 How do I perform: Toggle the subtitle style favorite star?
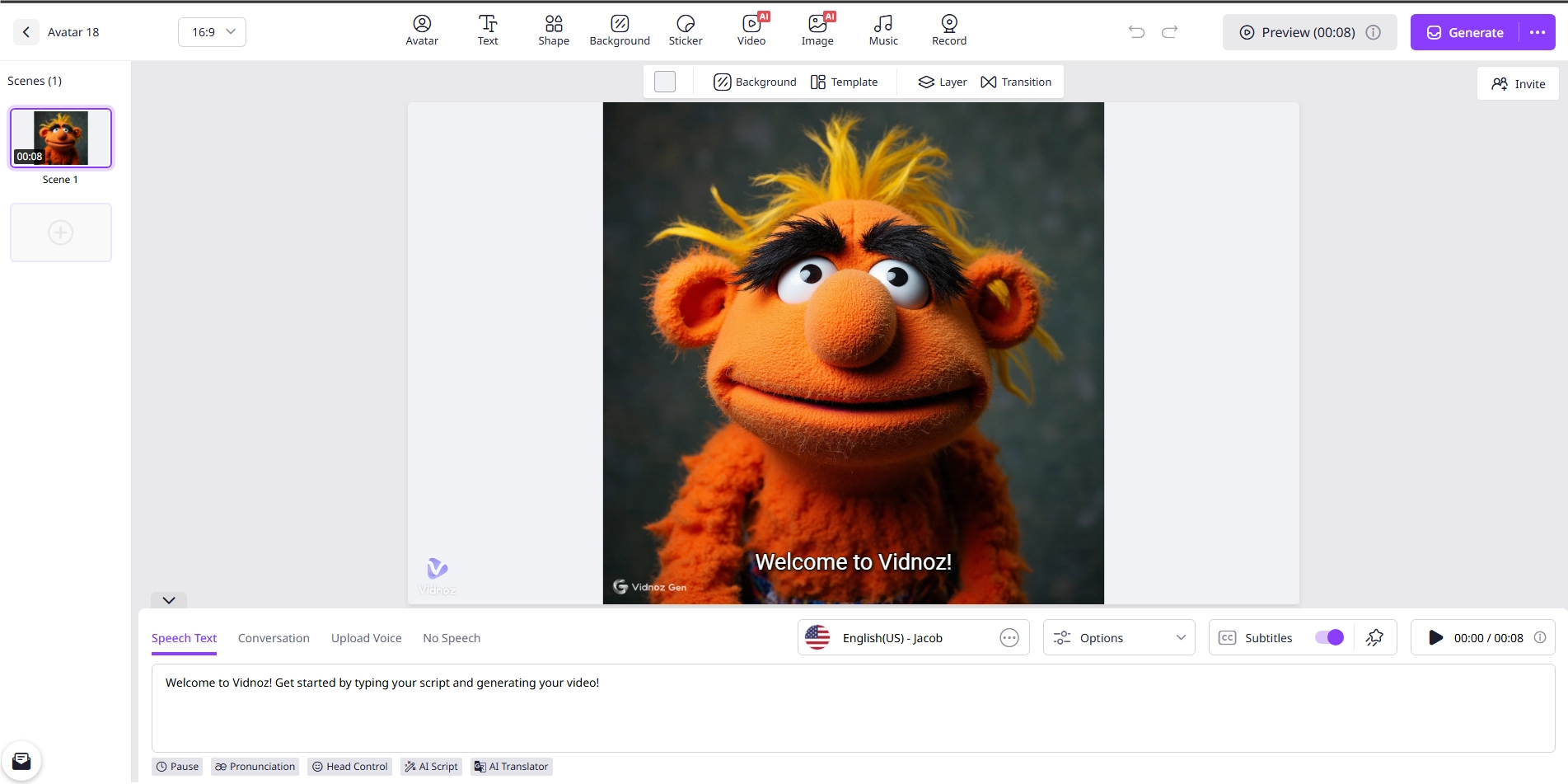pyautogui.click(x=1374, y=637)
